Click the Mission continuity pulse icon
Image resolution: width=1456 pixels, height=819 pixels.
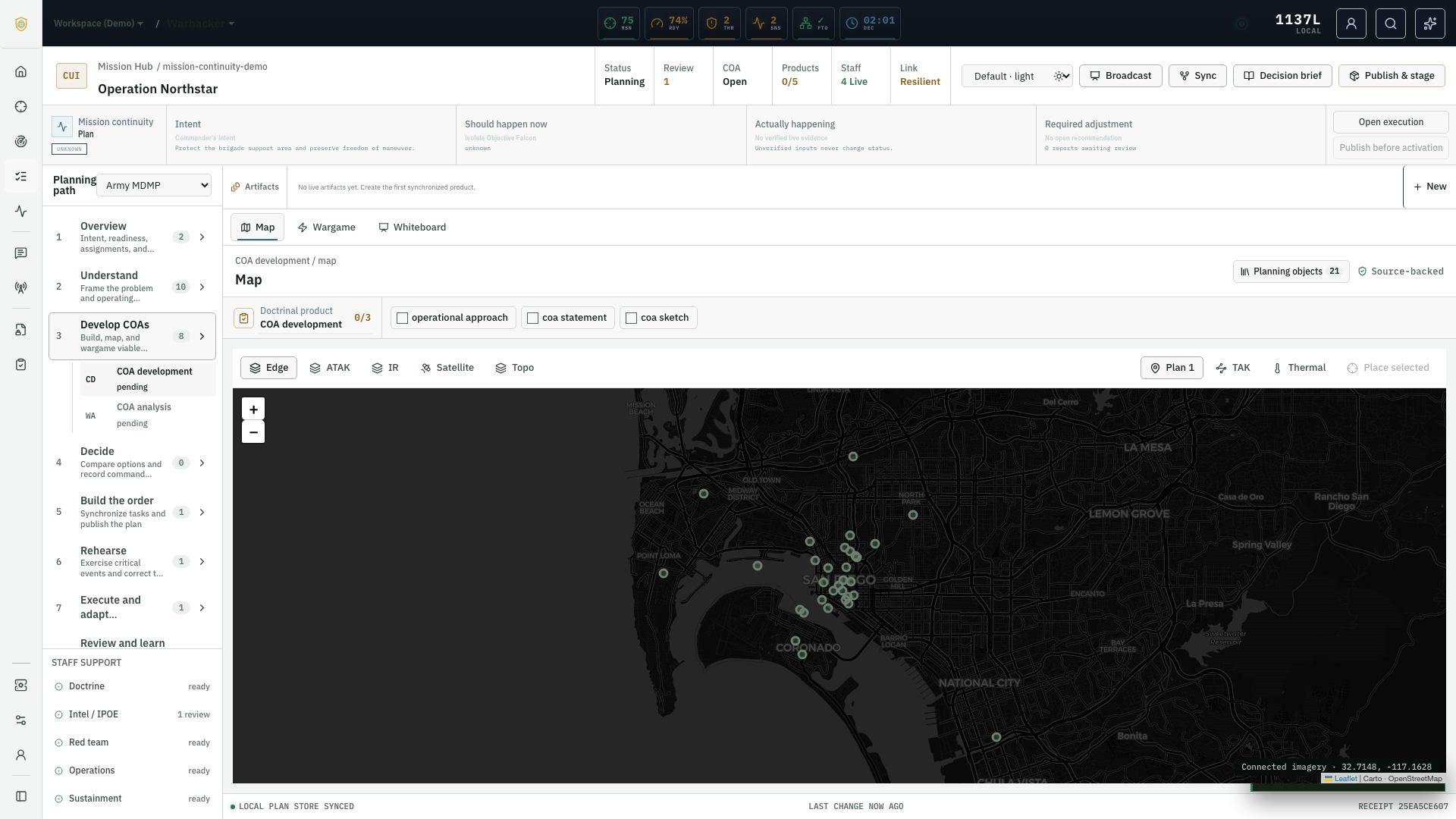tap(62, 127)
